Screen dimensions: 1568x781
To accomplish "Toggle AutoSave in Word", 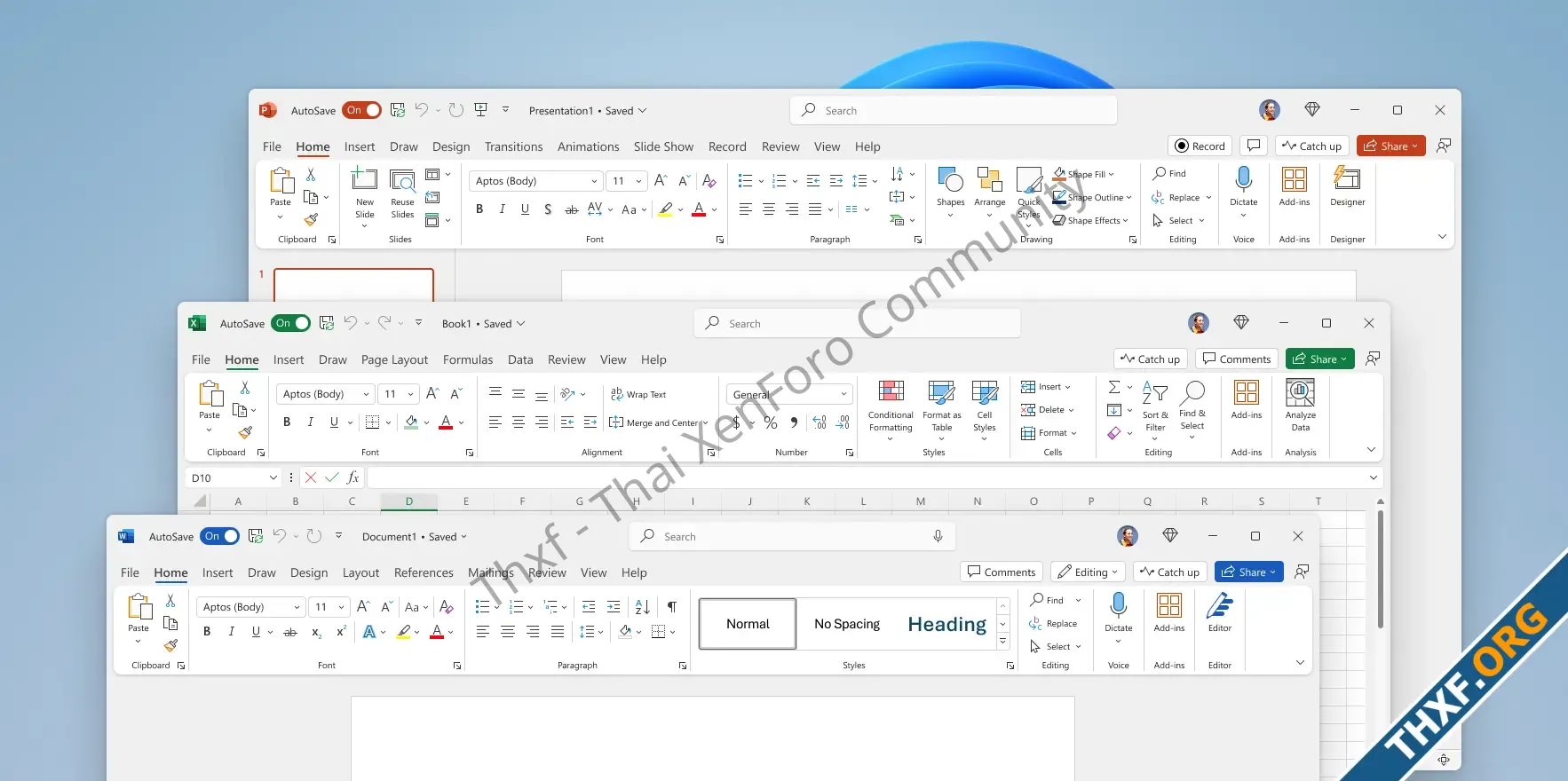I will pos(220,536).
